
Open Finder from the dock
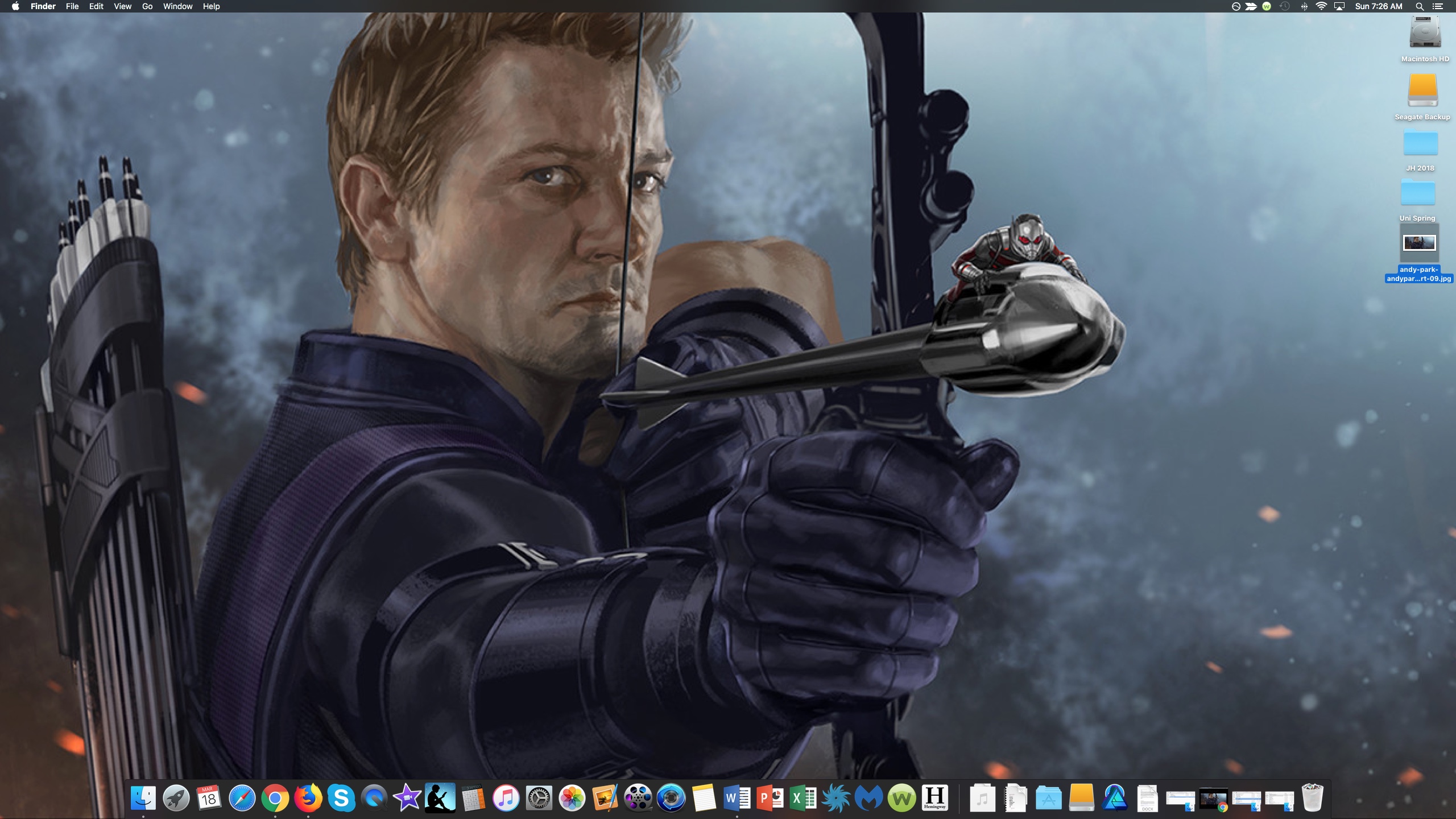tap(143, 798)
